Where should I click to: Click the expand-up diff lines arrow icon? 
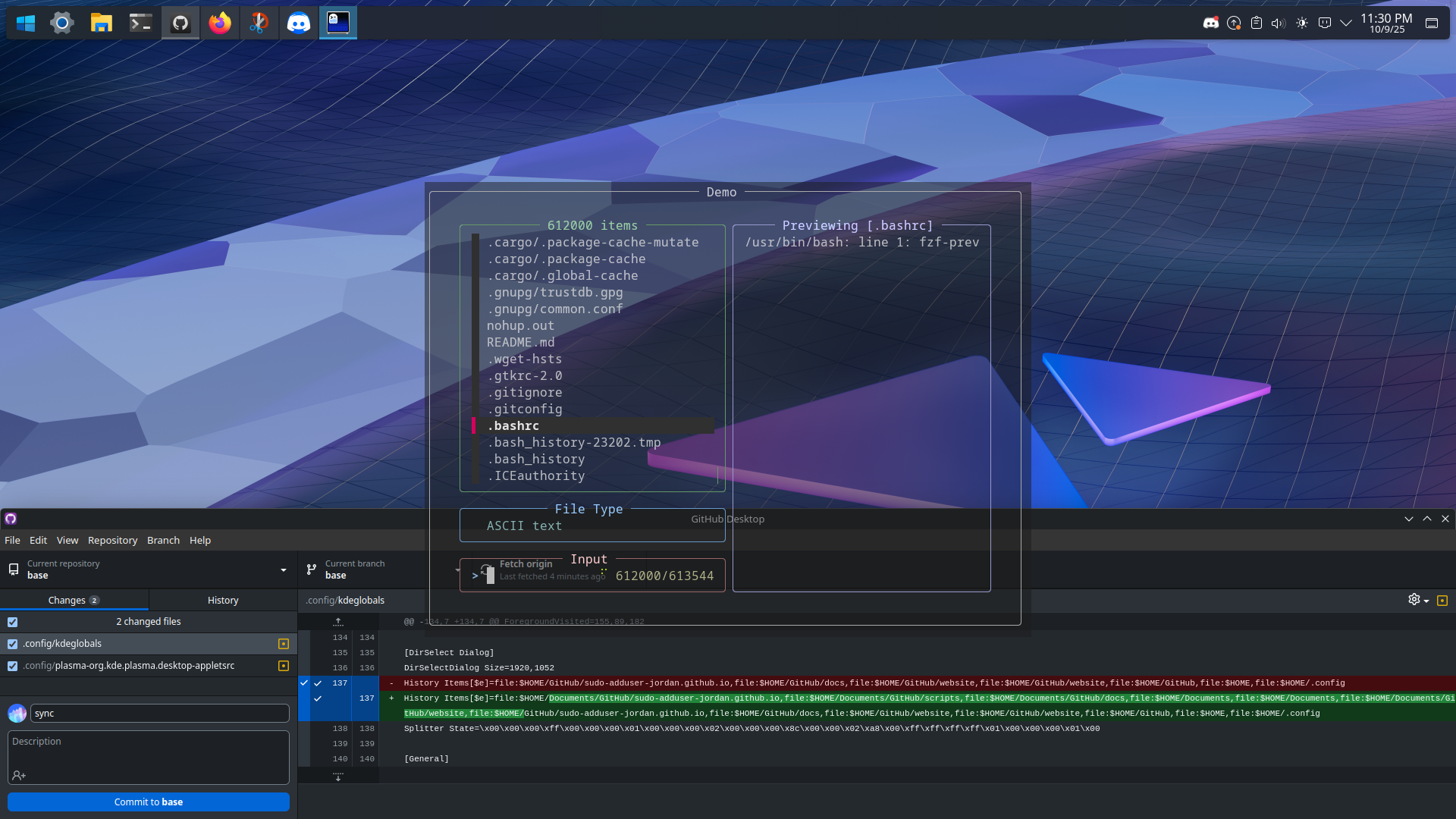pos(338,621)
